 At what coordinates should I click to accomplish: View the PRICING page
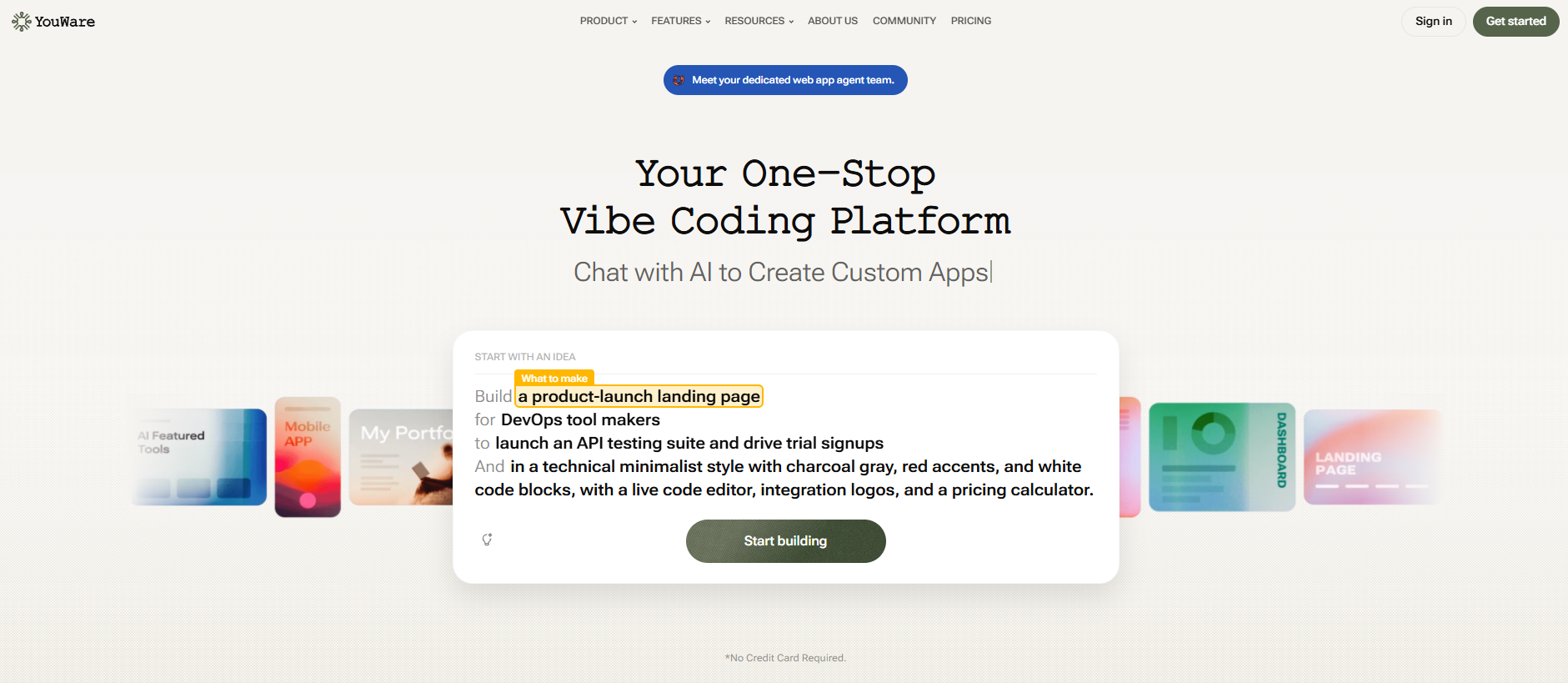click(x=971, y=21)
